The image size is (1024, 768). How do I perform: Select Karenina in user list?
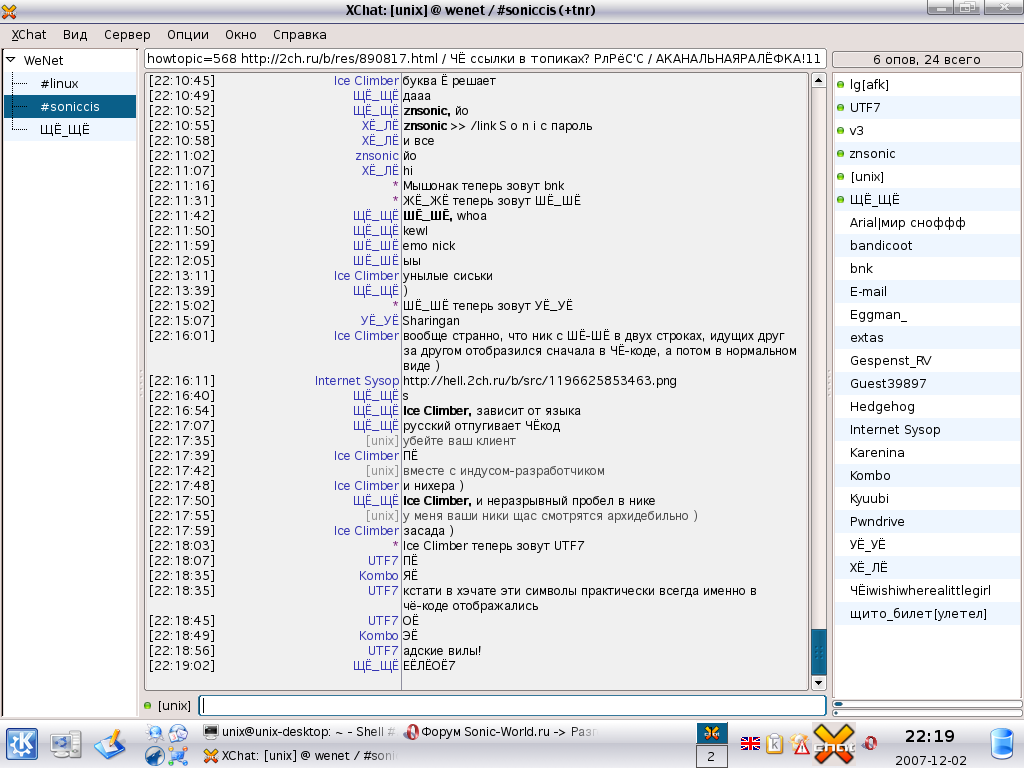[x=927, y=453]
